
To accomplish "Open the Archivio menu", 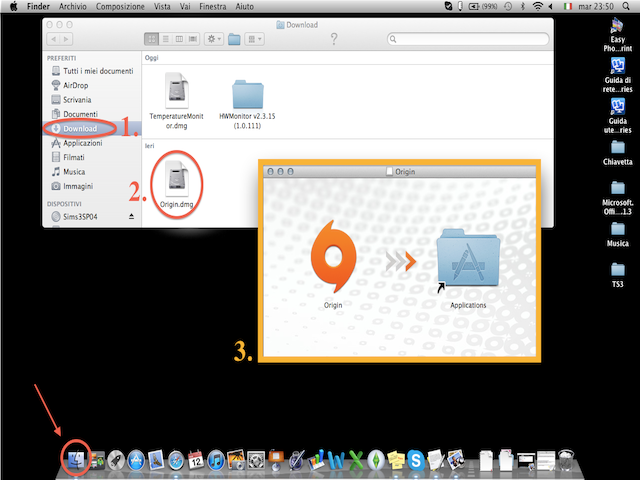I will coord(73,6).
